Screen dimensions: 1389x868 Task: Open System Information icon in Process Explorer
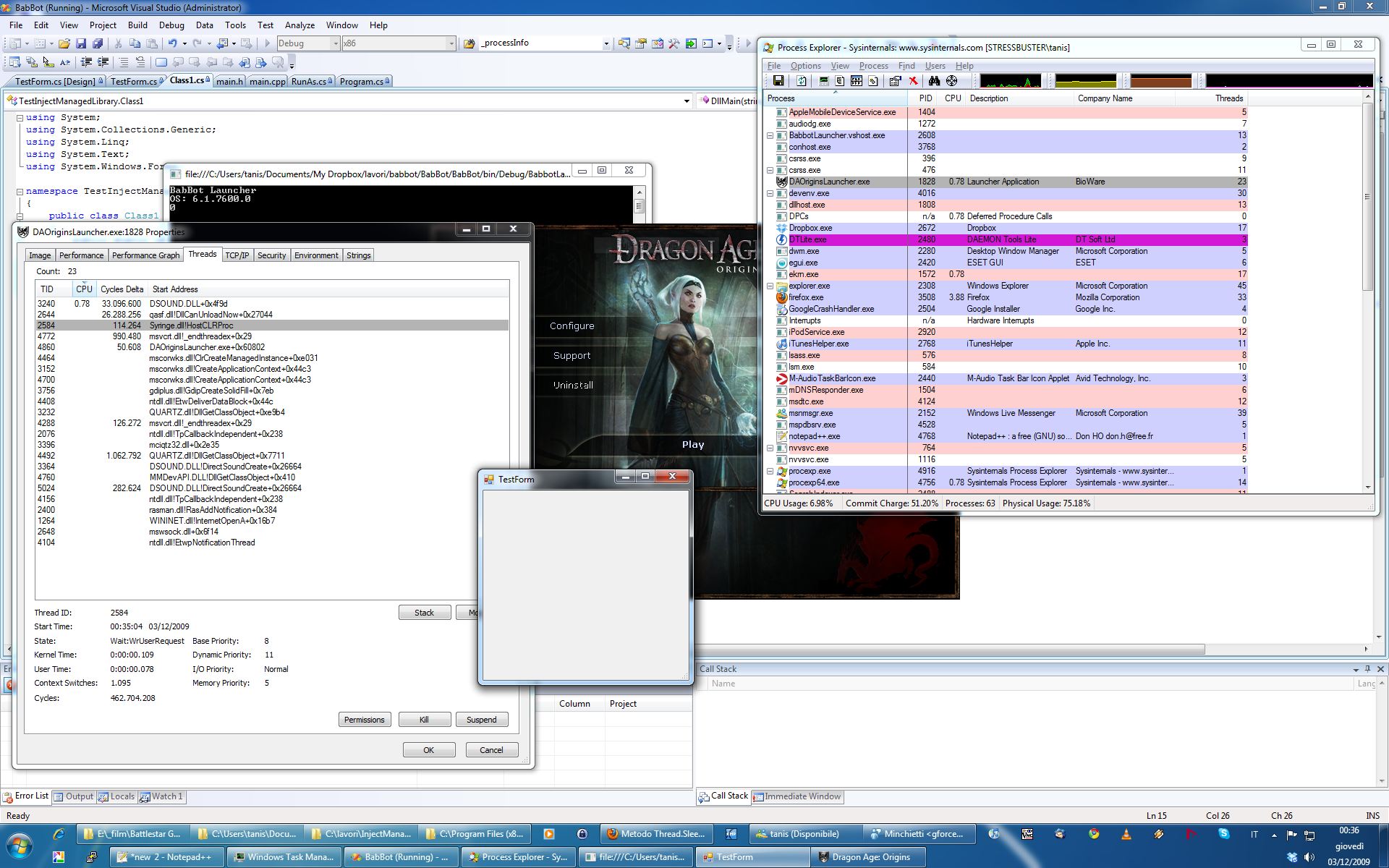[823, 81]
